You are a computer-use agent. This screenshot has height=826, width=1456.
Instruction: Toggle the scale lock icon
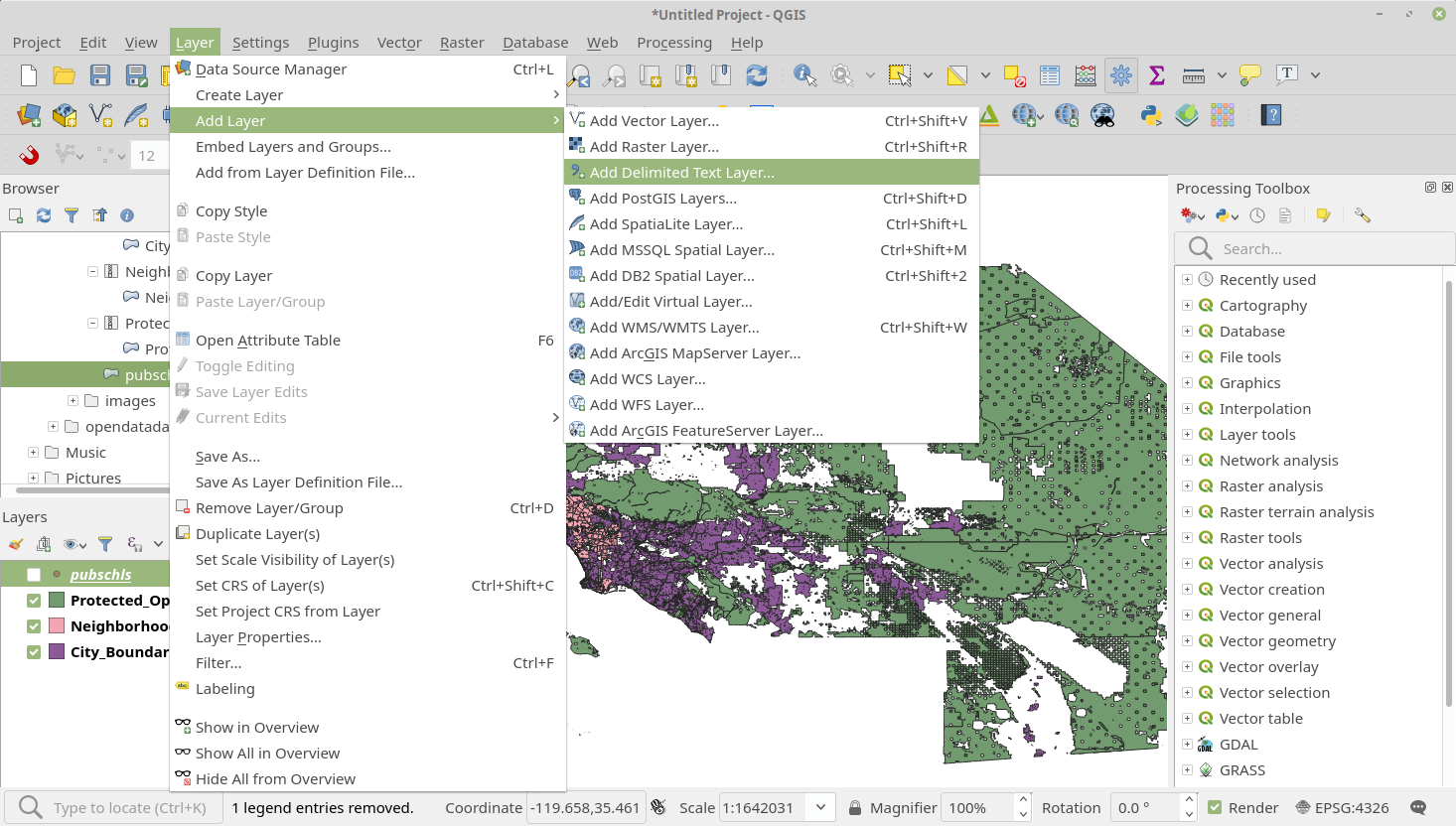(854, 808)
